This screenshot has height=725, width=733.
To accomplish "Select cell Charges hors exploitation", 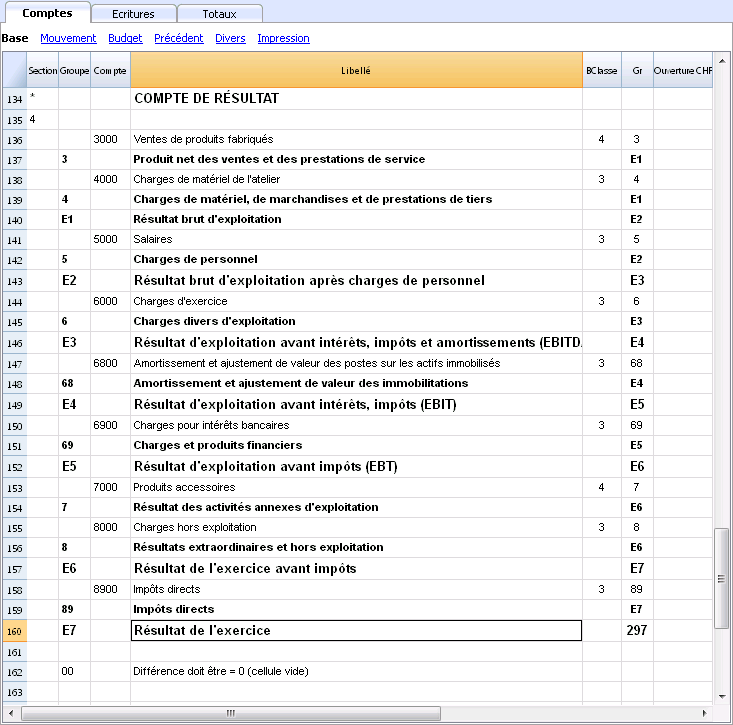I will click(356, 527).
